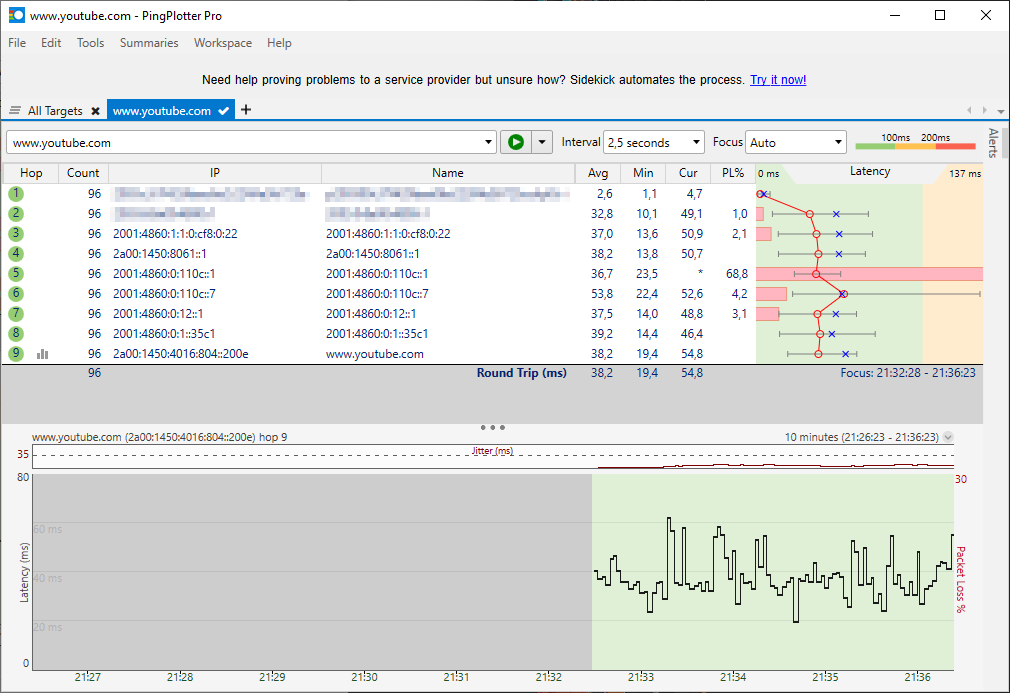The width and height of the screenshot is (1010, 693).
Task: Click hop 1 green circle
Action: (16, 193)
